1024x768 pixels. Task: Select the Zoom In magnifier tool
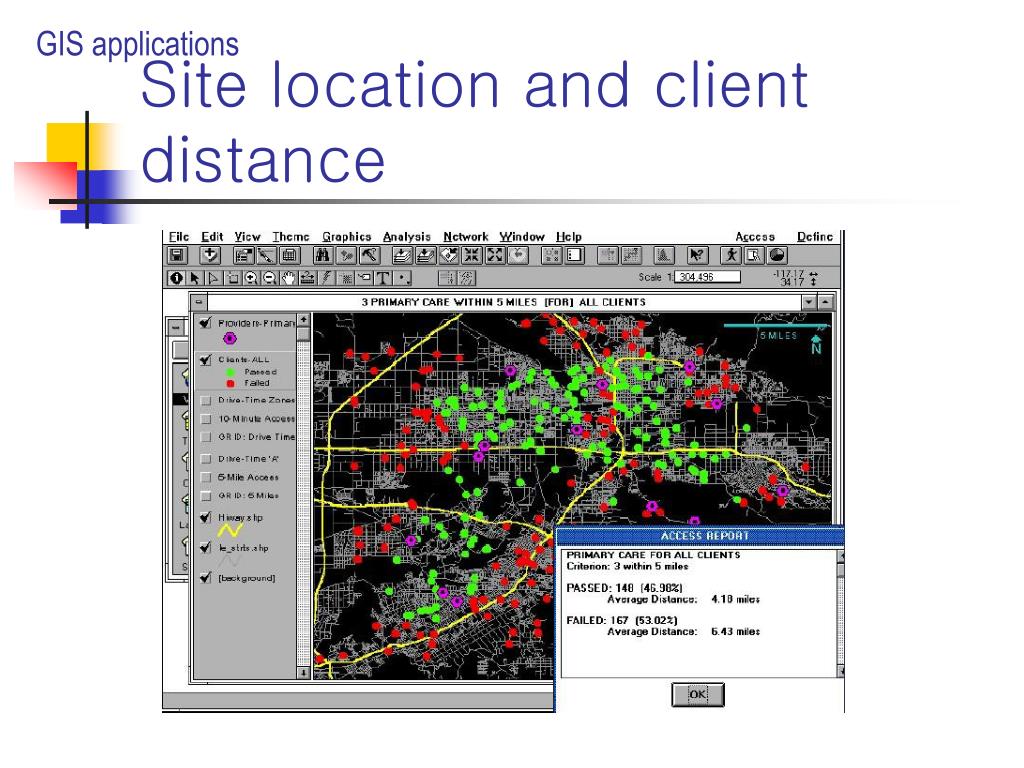point(251,278)
